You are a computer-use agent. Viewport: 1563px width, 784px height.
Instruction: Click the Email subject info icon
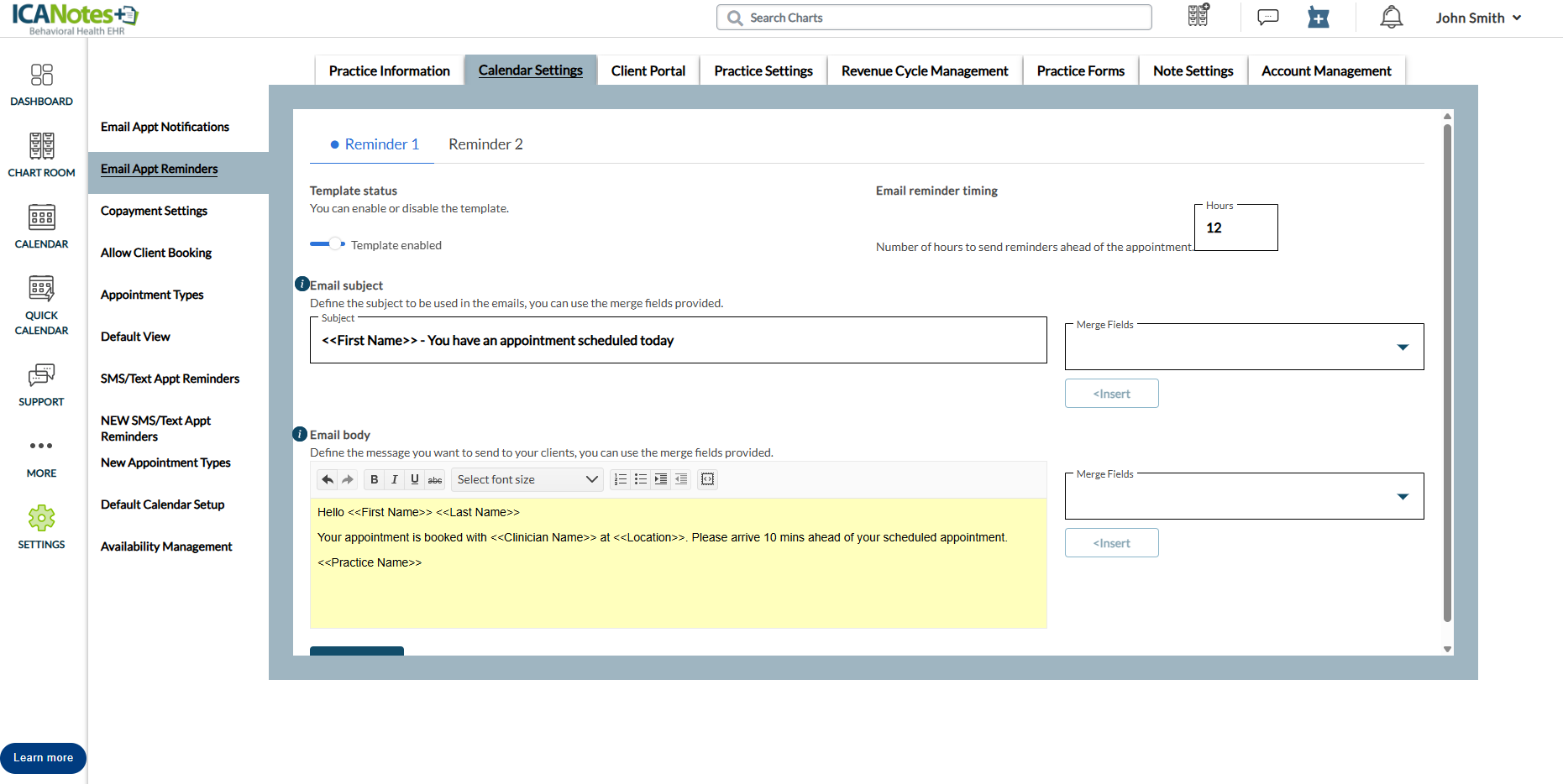302,285
